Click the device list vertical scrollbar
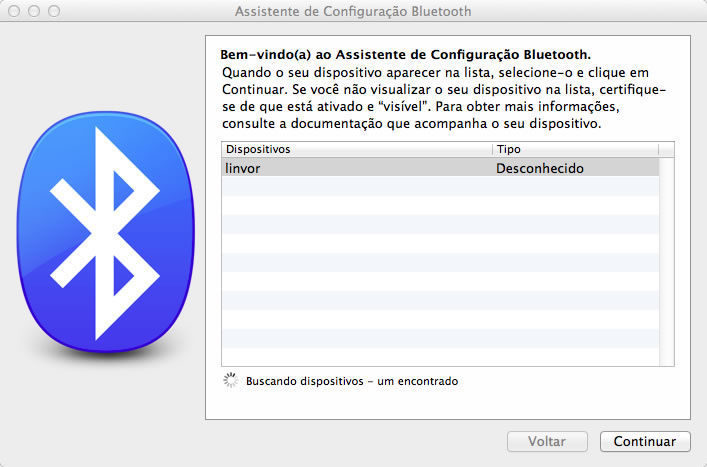707x467 pixels. click(x=666, y=261)
